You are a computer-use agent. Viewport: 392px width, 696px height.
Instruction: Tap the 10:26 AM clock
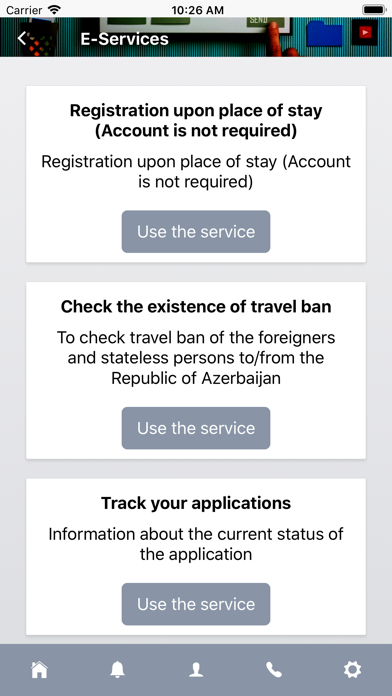198,10
